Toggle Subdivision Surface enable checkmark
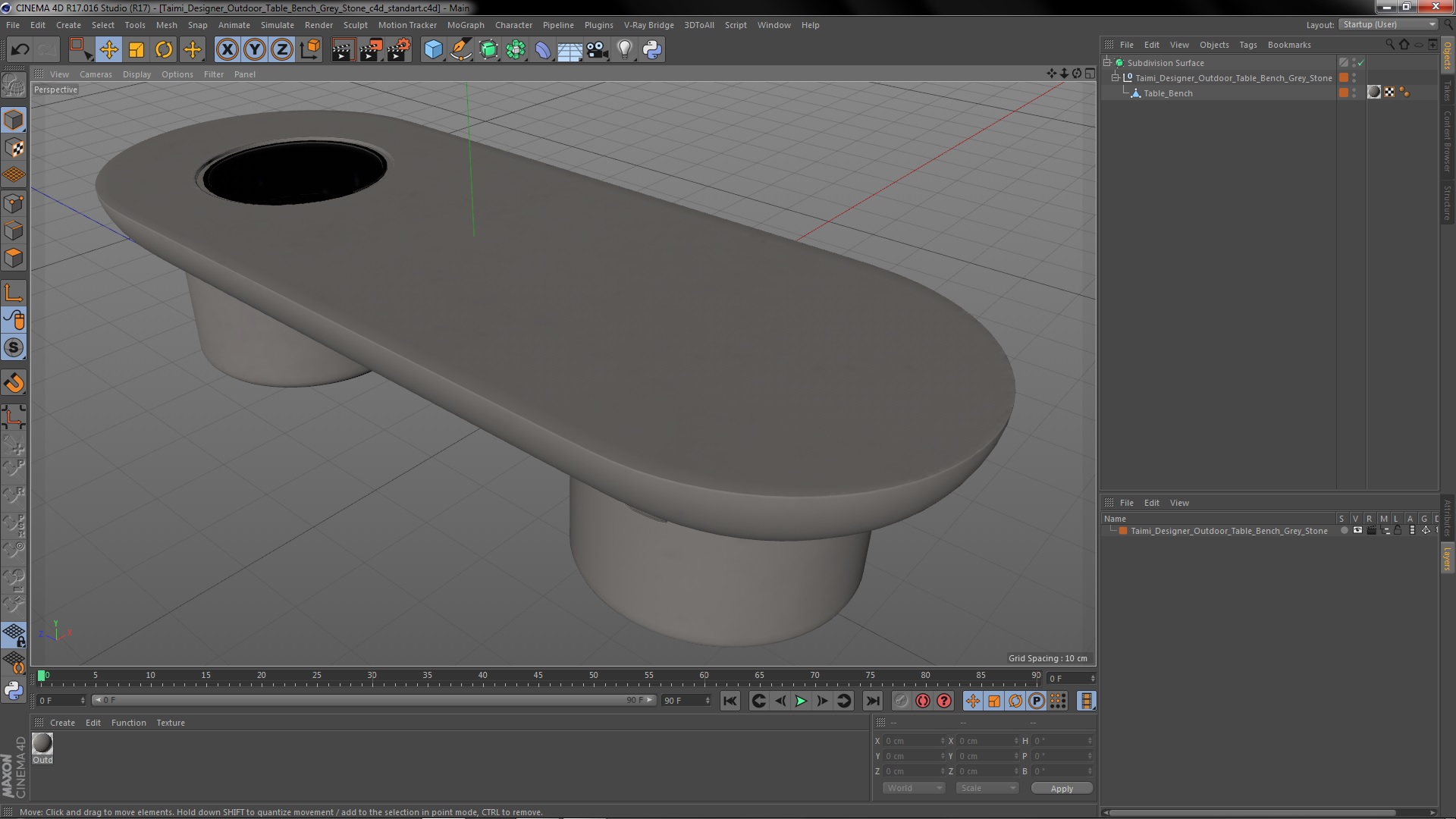The width and height of the screenshot is (1456, 819). (x=1361, y=63)
